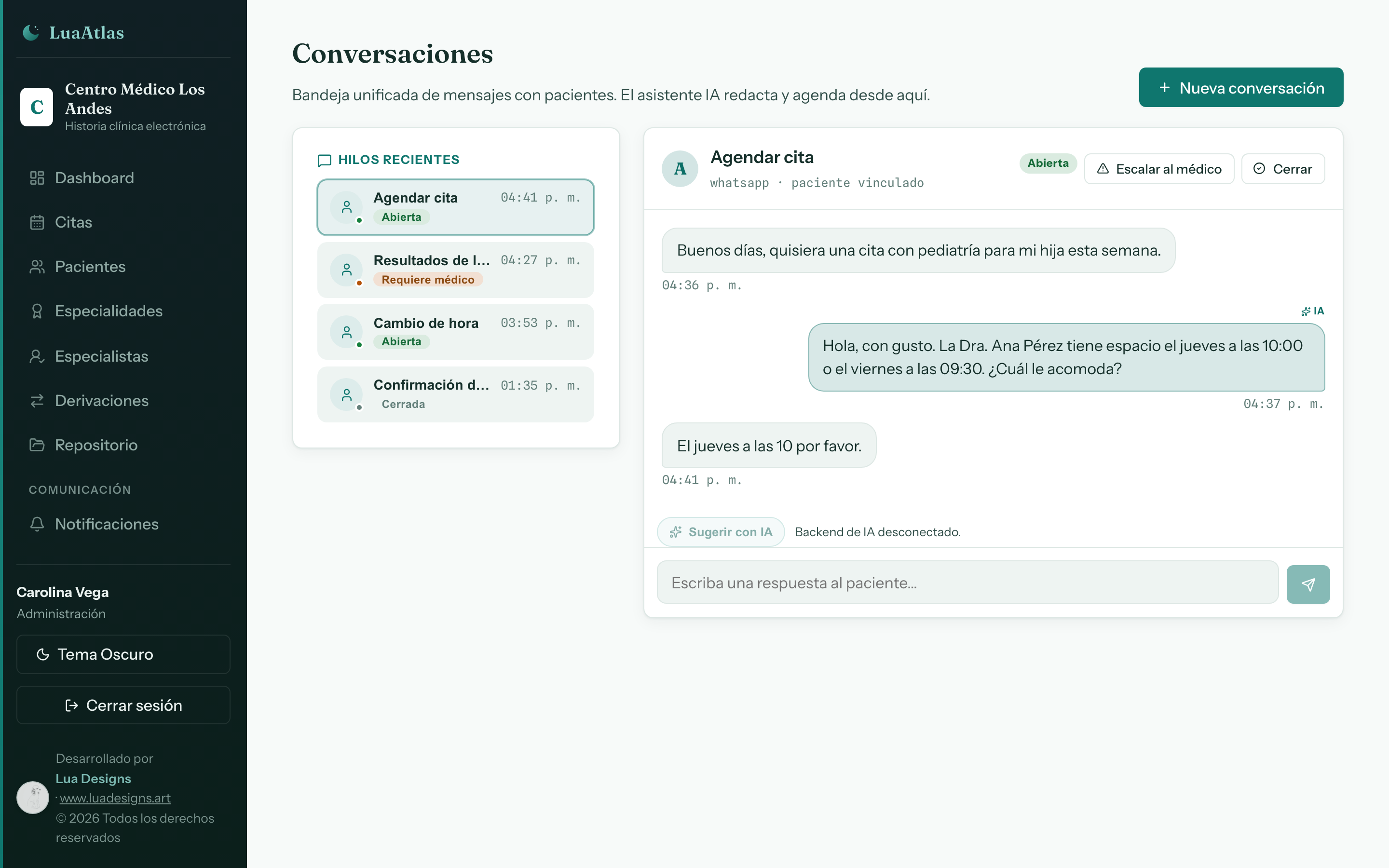Toggle the Tema Oscuro theme button
This screenshot has width=1389, height=868.
[123, 654]
